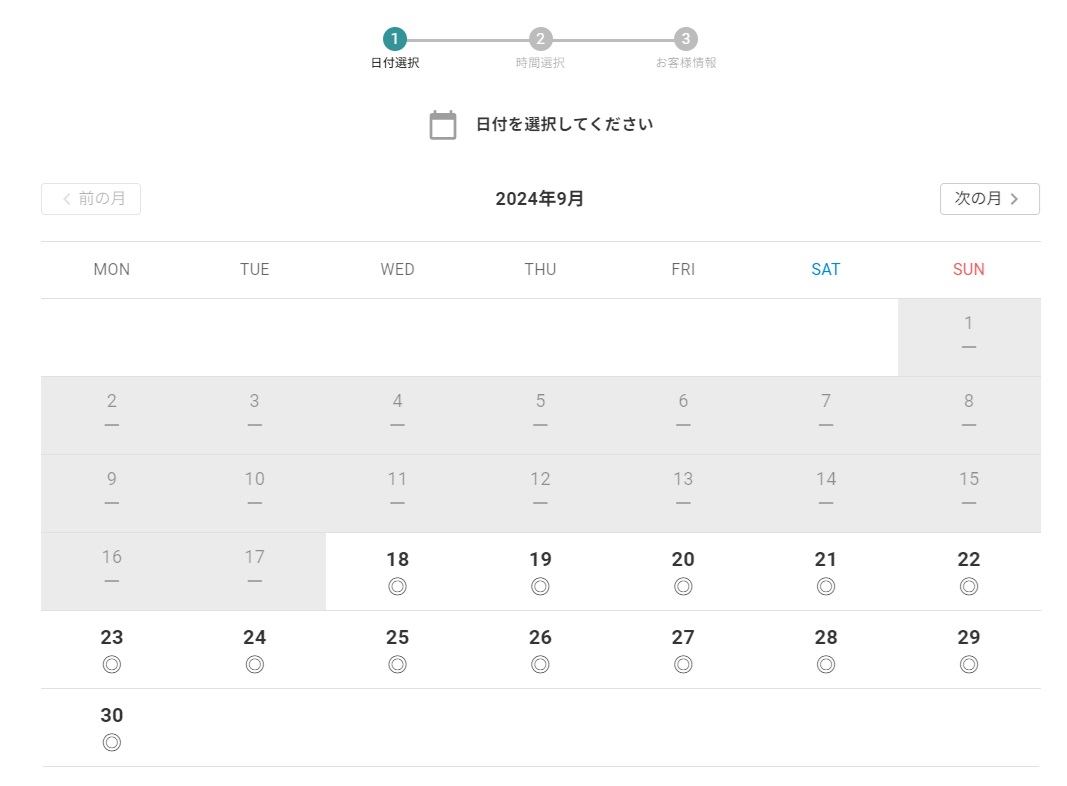Click the availability circle under date 23
1067x786 pixels.
coord(112,664)
